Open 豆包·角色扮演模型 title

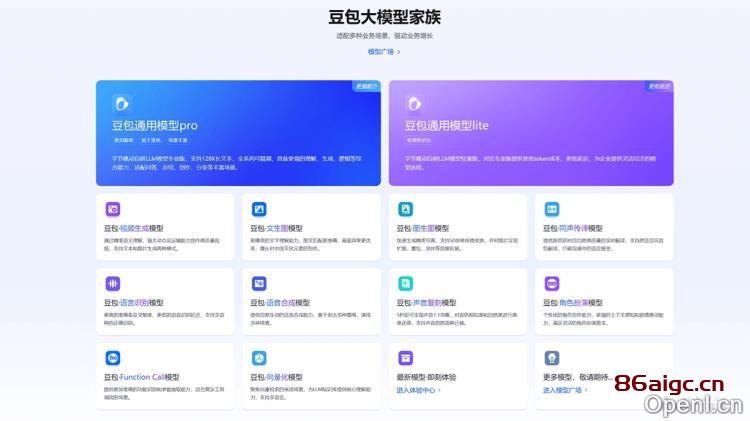coord(573,303)
